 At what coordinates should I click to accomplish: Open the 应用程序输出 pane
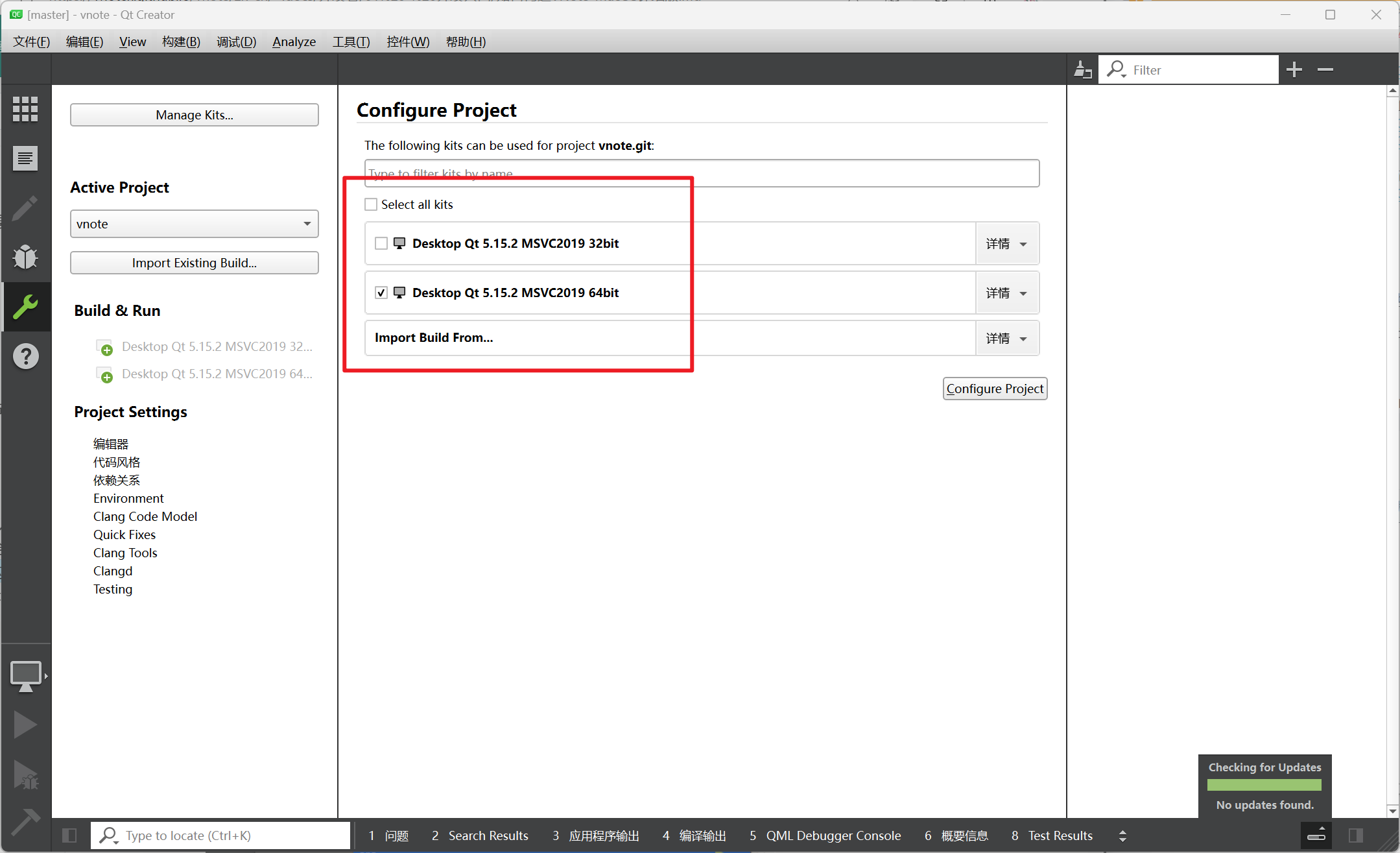595,835
